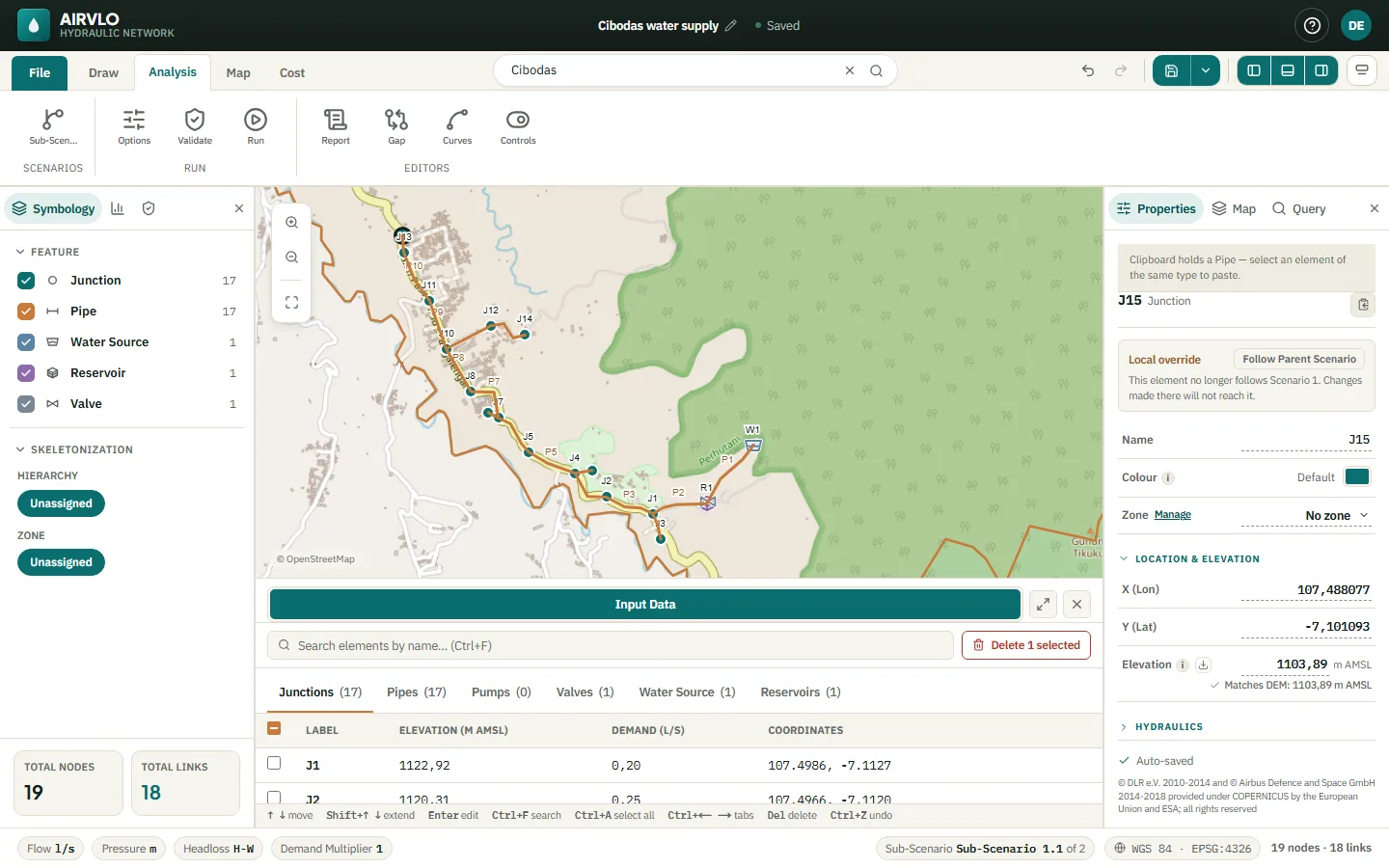
Task: Open the help icon
Action: [1312, 26]
